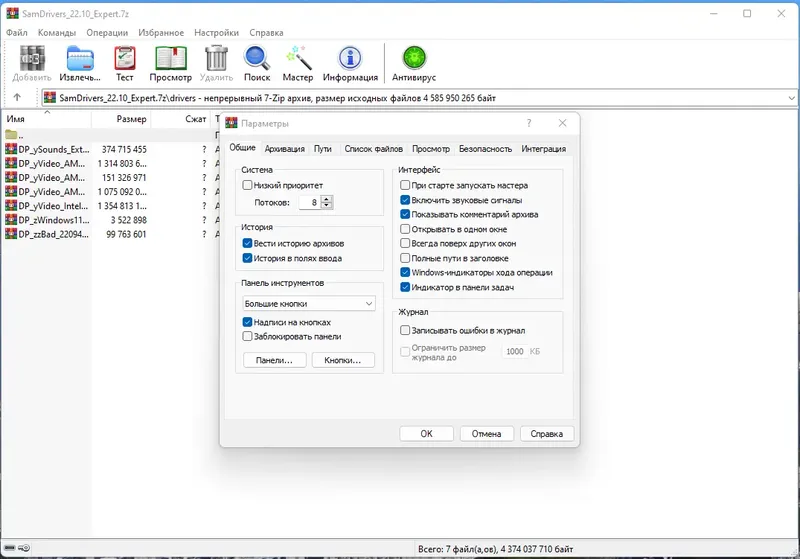Screen dimensions: 800x559
Task: Open the Операции menu
Action: tap(107, 33)
